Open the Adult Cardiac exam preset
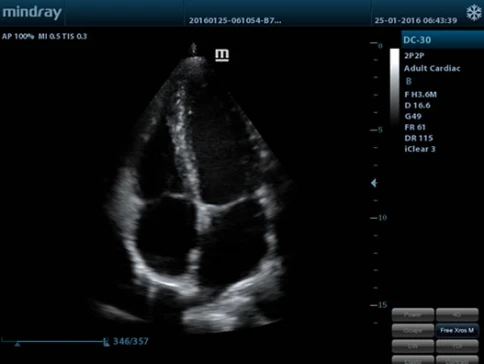Screen dimensions: 484x364 432,68
